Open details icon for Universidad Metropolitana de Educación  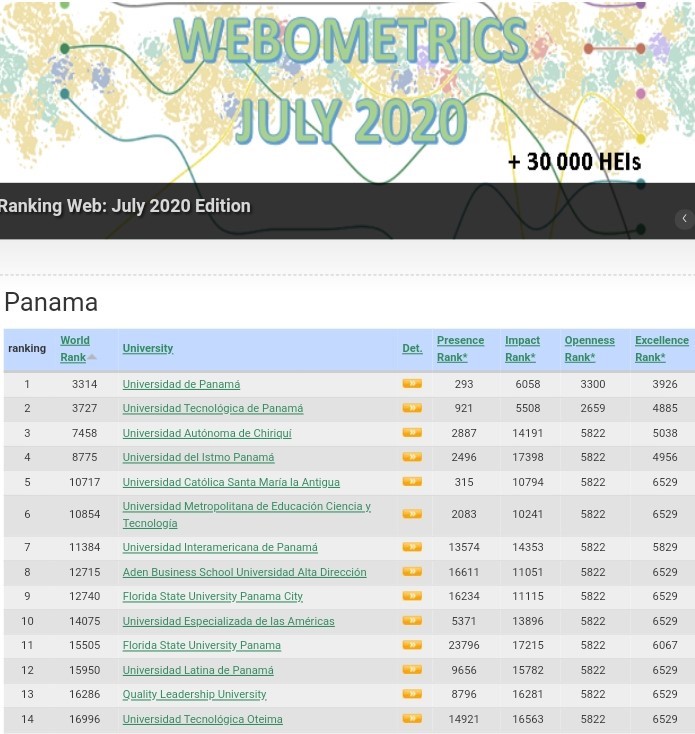[x=412, y=514]
